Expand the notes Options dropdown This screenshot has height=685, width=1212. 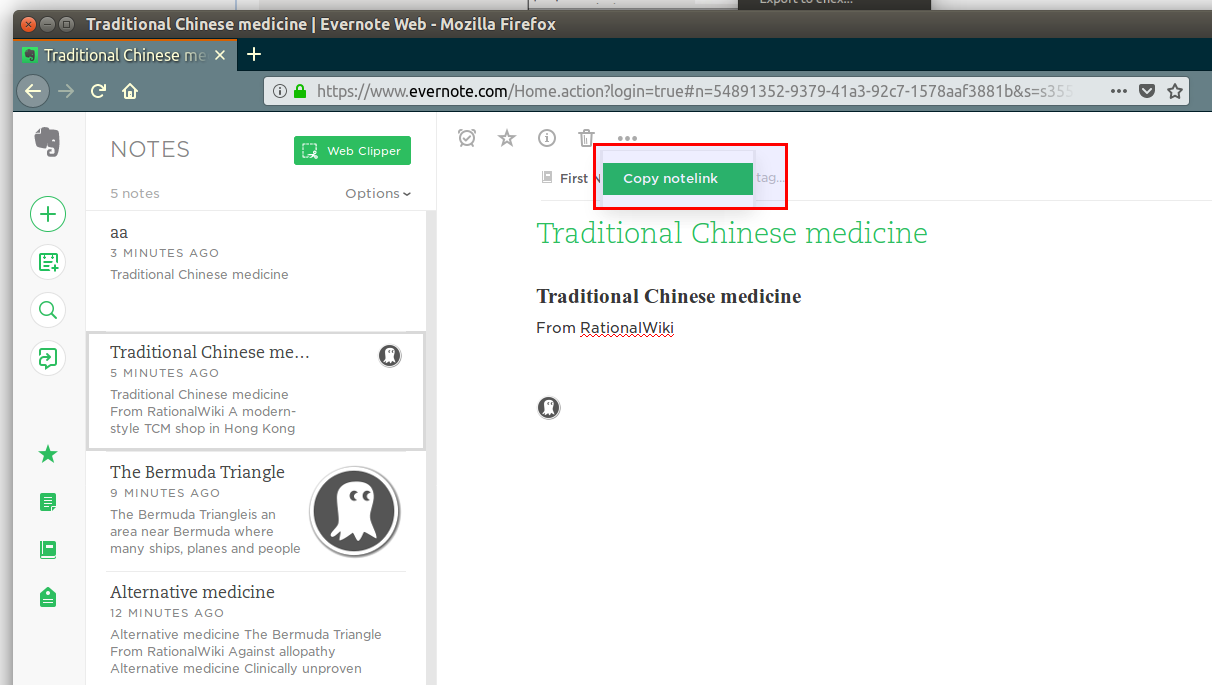click(378, 193)
